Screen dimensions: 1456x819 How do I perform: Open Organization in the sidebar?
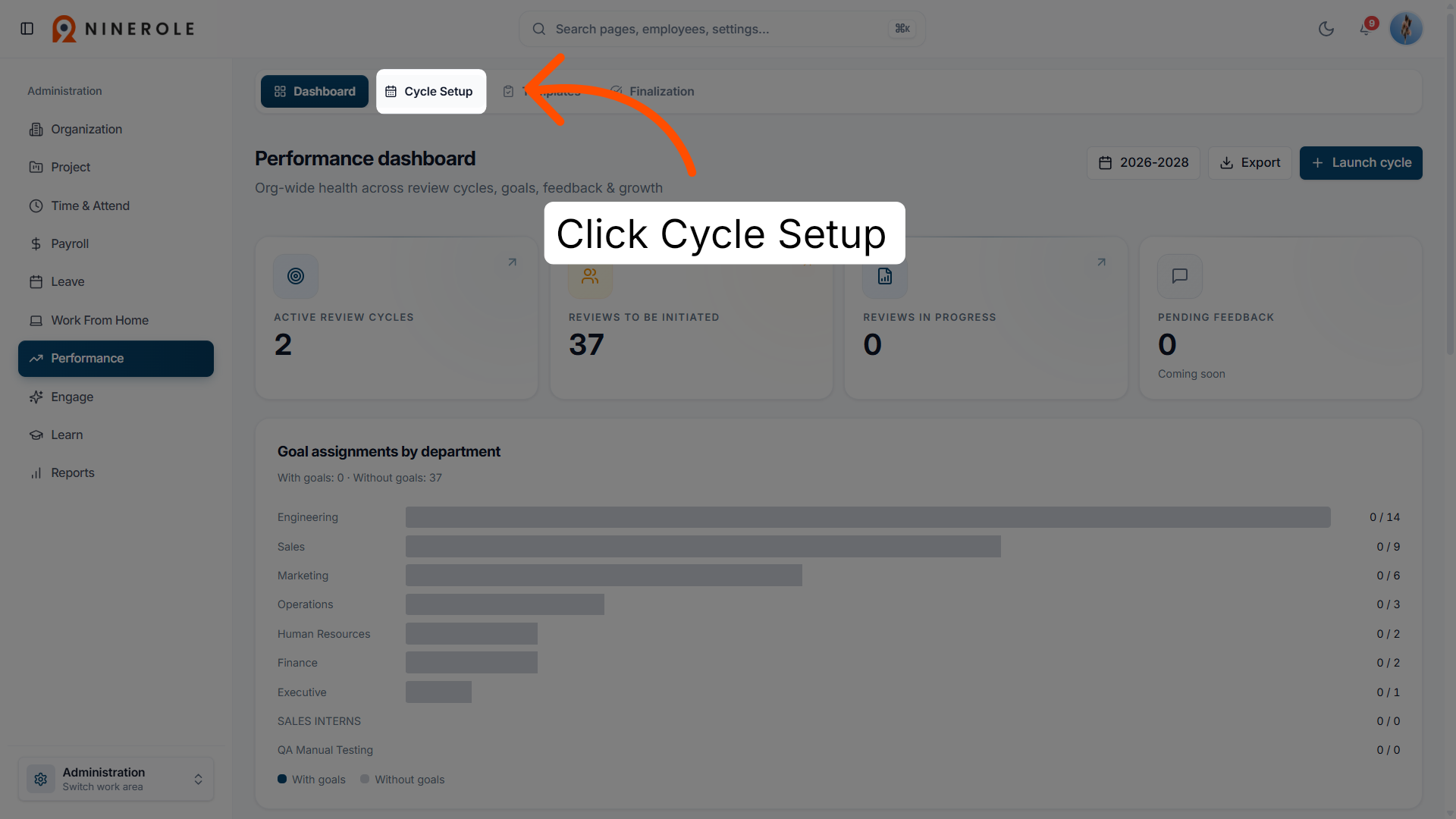point(116,129)
